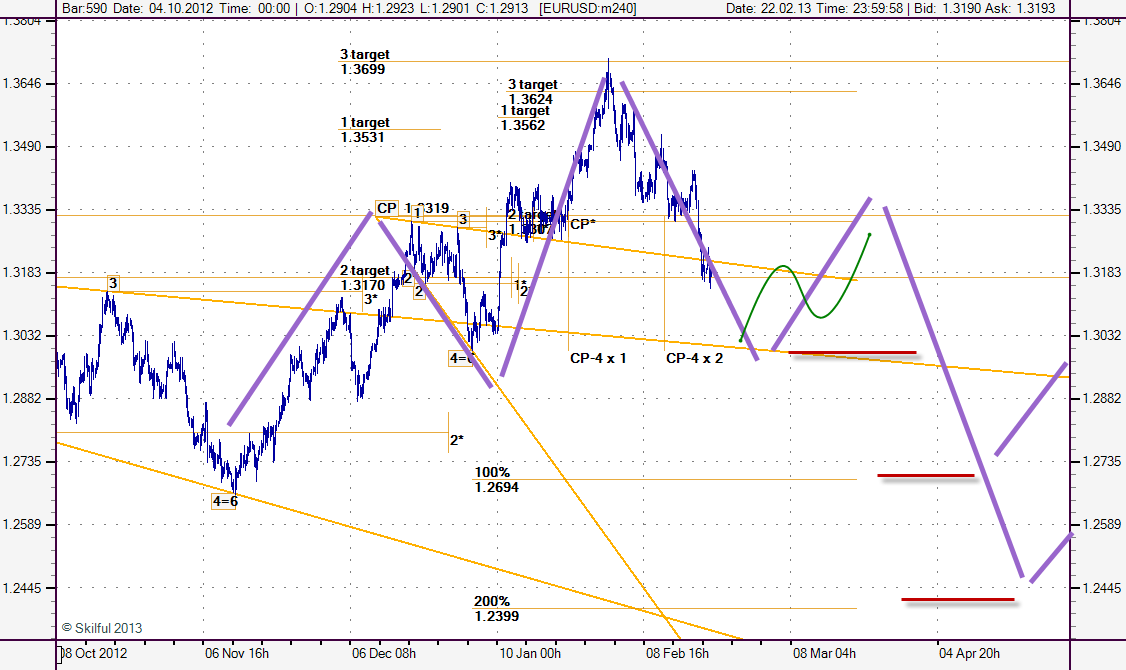Select the 2* marker near 1.2800 level

tap(456, 439)
